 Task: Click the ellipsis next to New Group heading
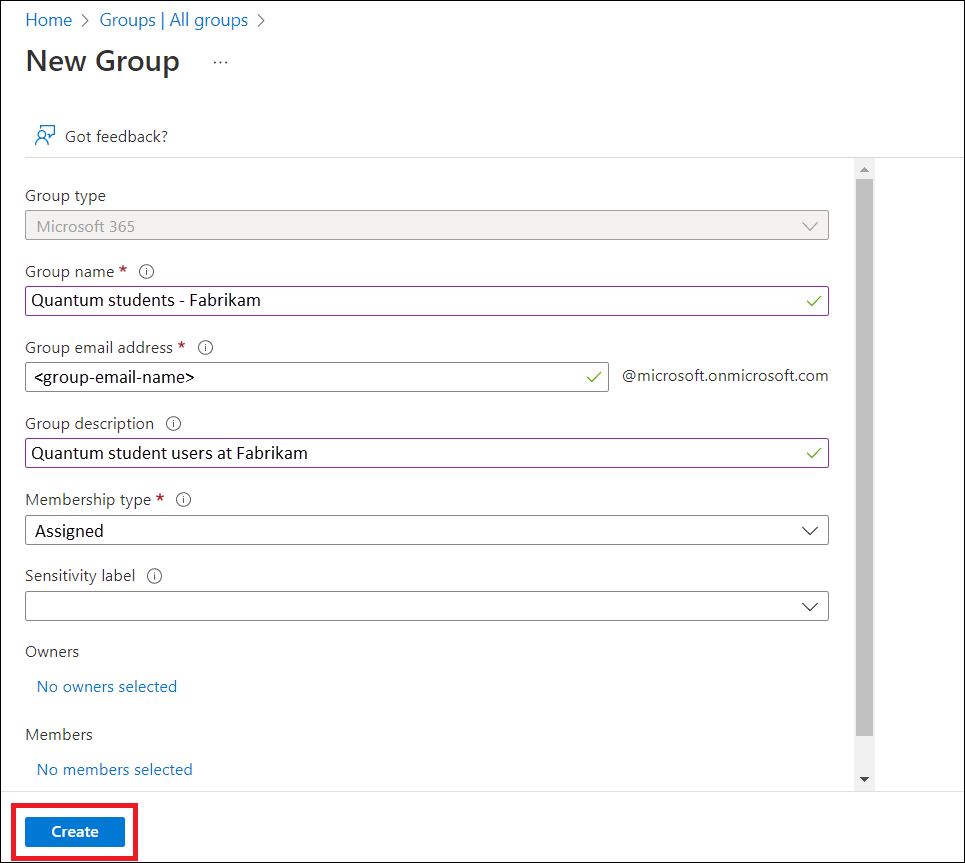[x=220, y=60]
